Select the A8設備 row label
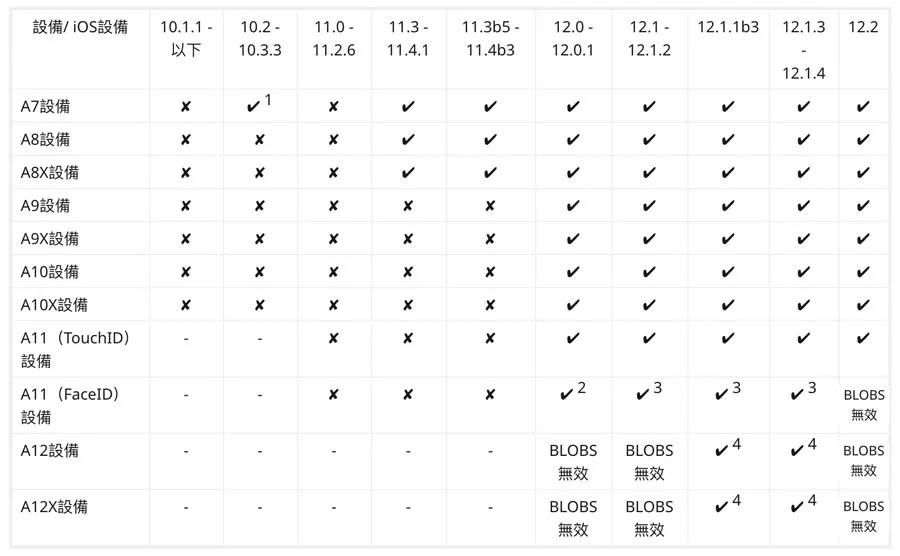900x556 pixels. [x=45, y=140]
